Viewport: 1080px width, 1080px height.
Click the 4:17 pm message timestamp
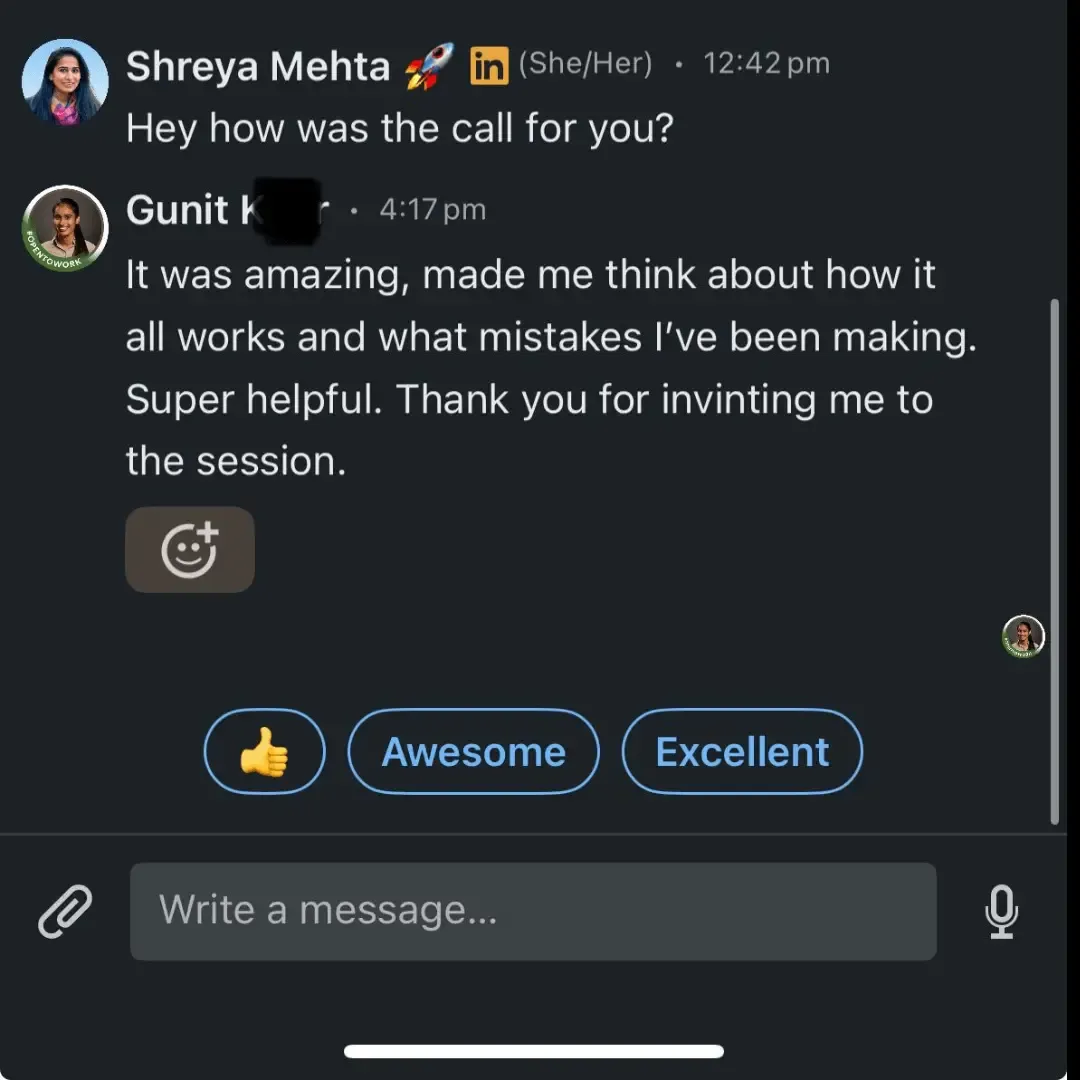(x=432, y=210)
